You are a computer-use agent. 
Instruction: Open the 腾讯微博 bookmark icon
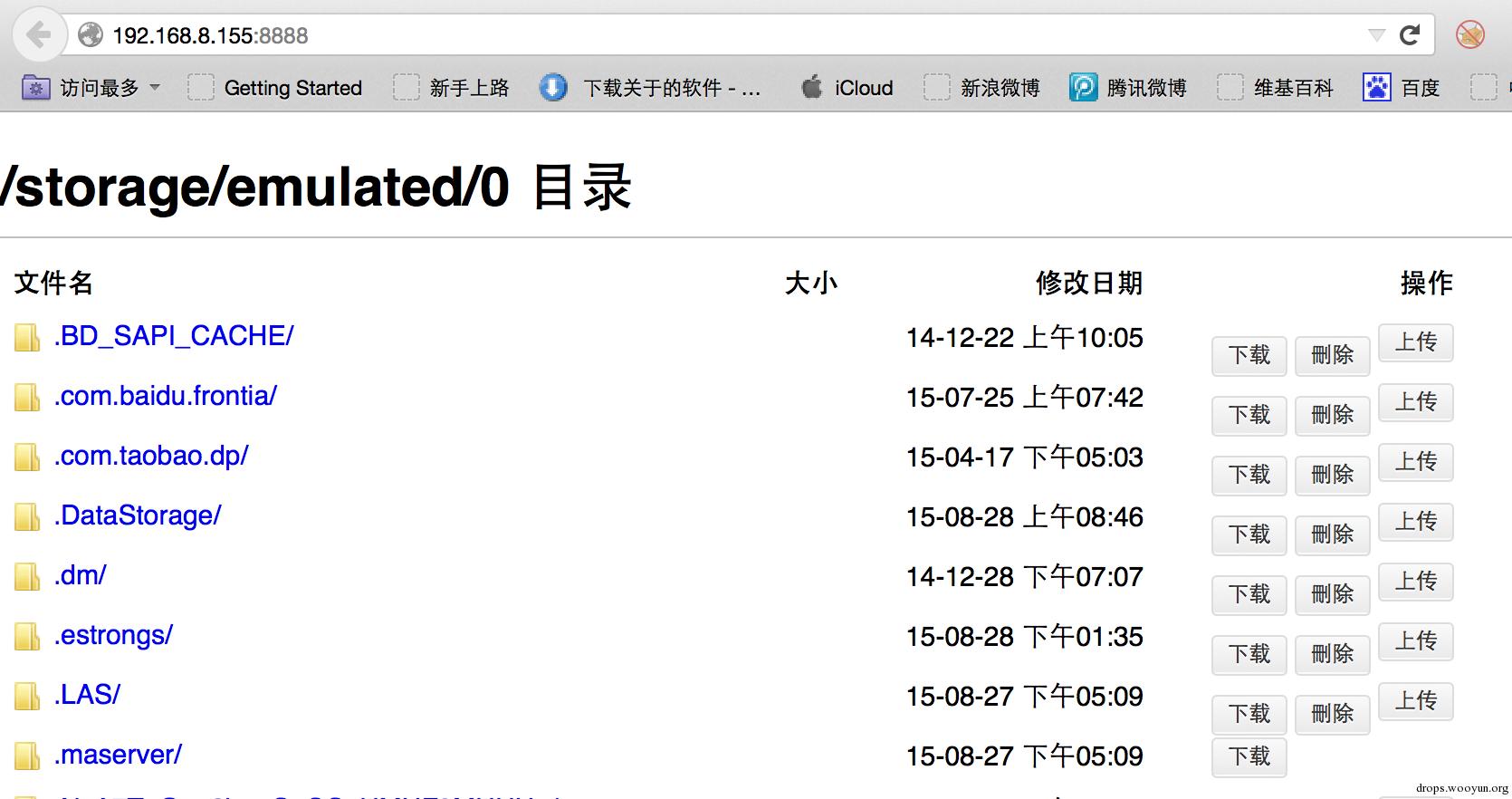[x=1083, y=87]
